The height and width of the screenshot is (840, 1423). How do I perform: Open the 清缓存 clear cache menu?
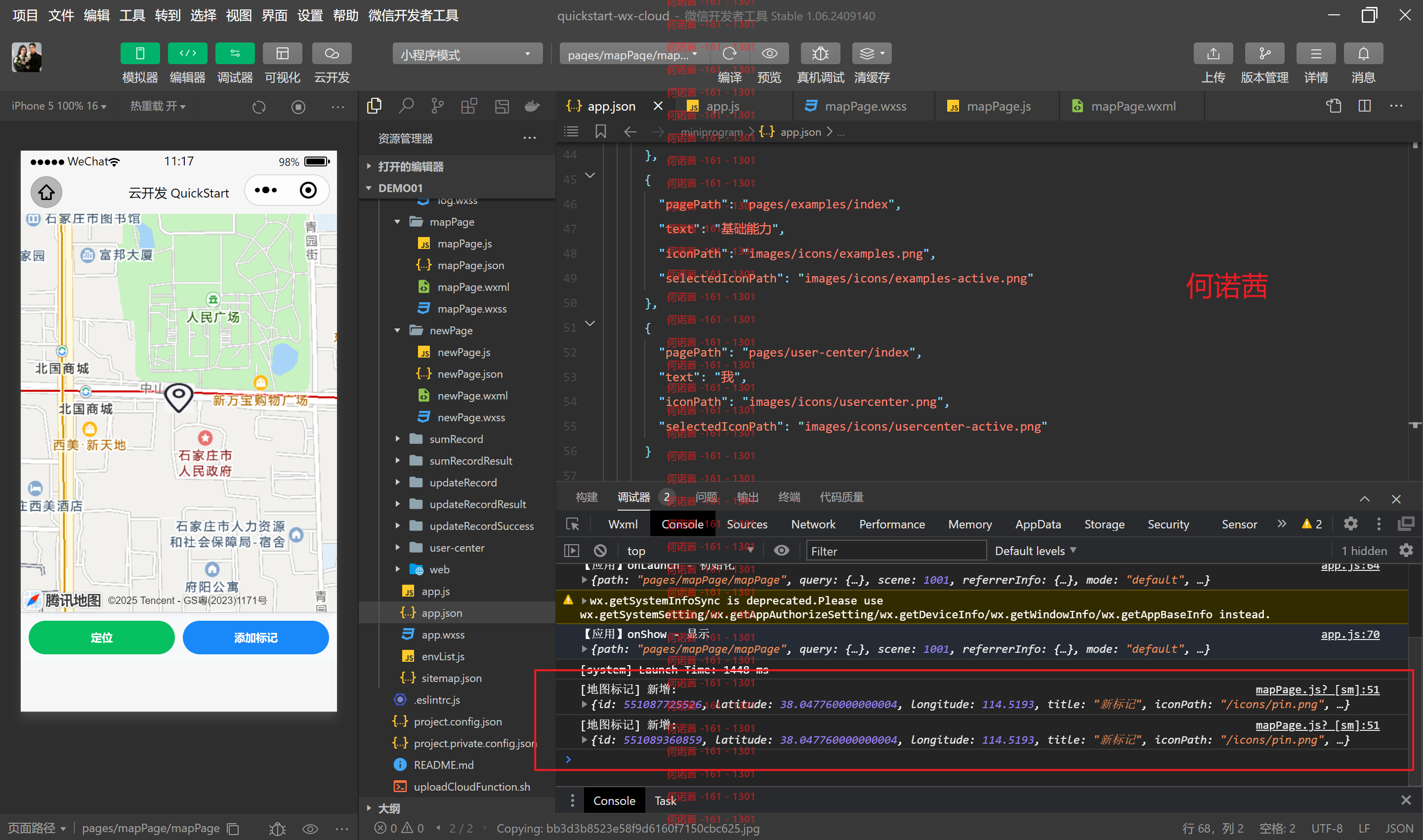point(872,54)
